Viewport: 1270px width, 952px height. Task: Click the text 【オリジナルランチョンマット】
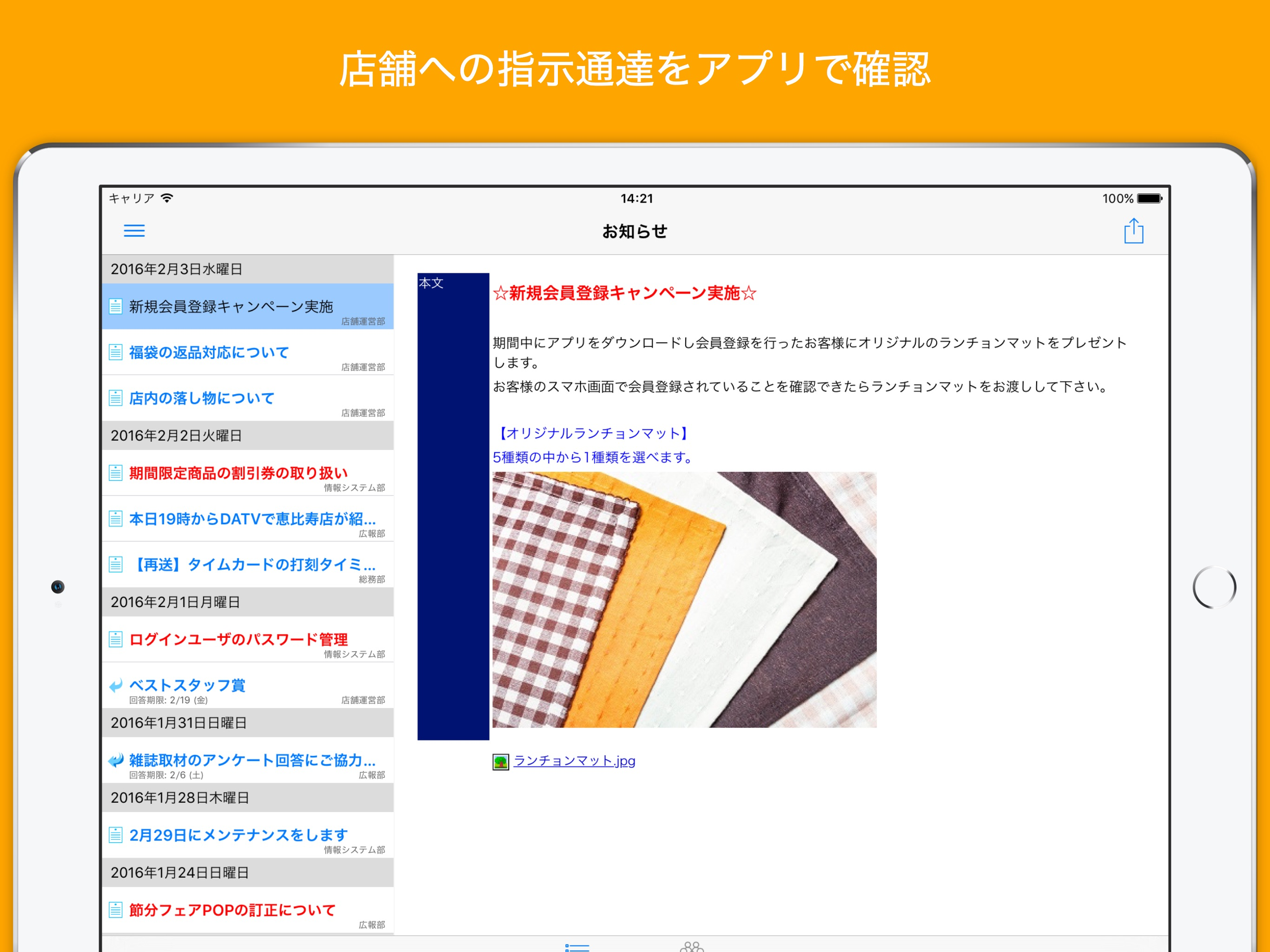coord(593,434)
